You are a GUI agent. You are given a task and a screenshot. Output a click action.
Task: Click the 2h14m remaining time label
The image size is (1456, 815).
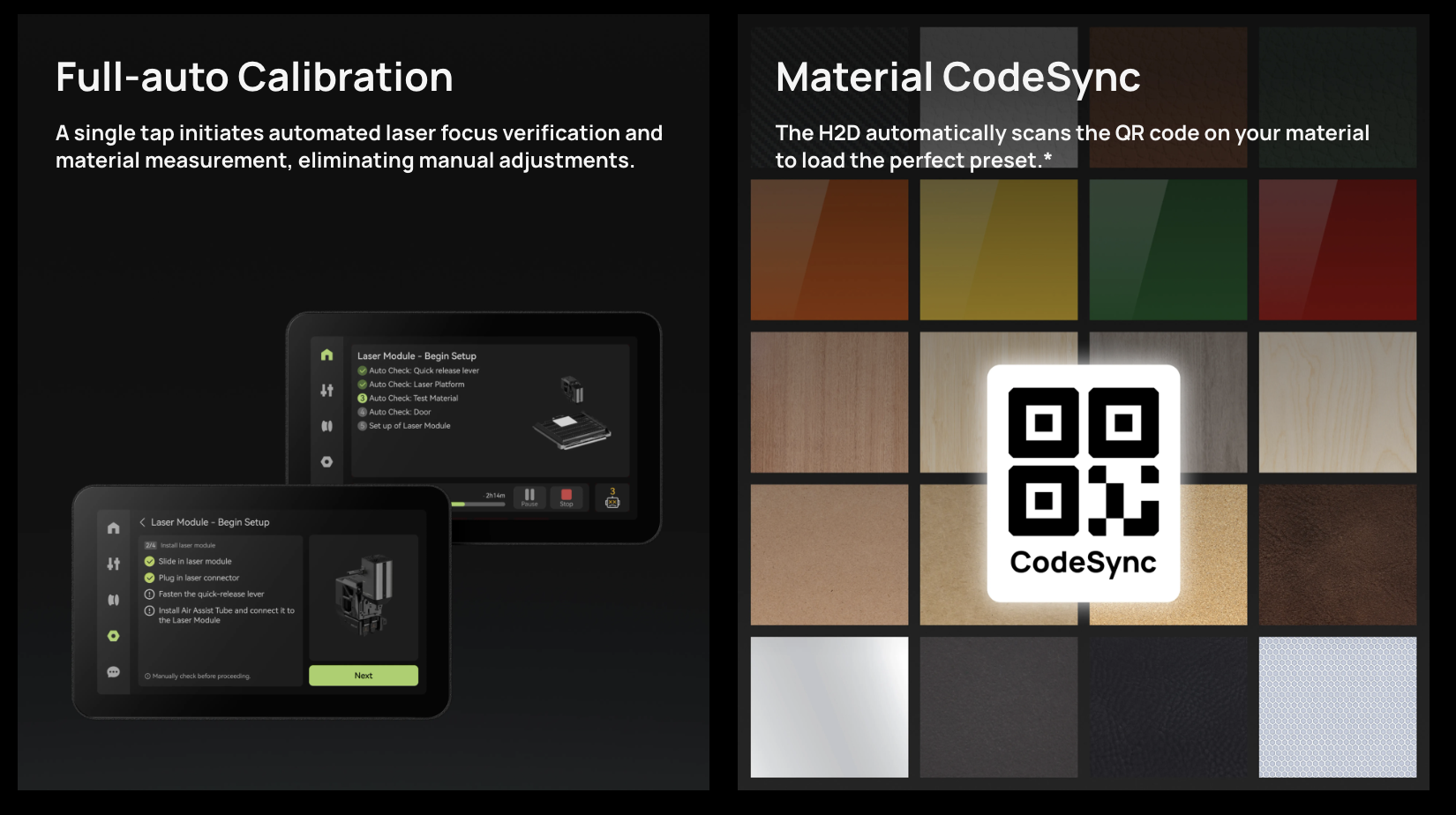point(495,496)
